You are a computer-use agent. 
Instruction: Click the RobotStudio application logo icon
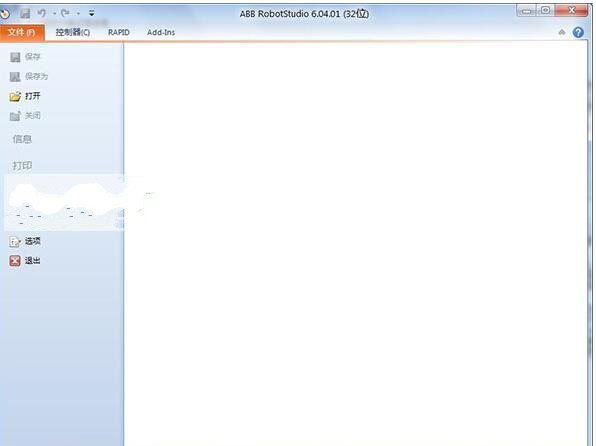coord(5,14)
